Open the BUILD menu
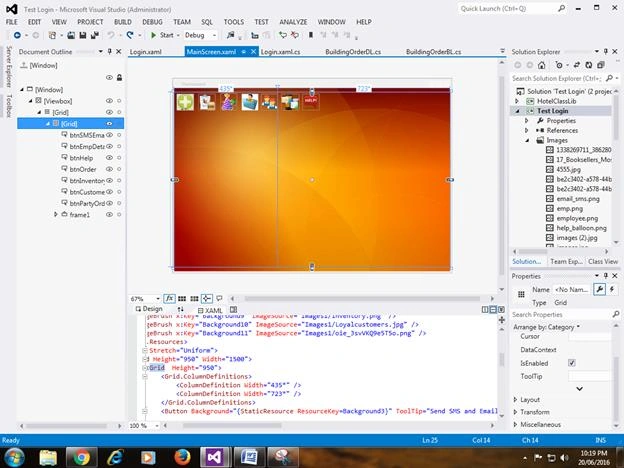 (x=123, y=22)
